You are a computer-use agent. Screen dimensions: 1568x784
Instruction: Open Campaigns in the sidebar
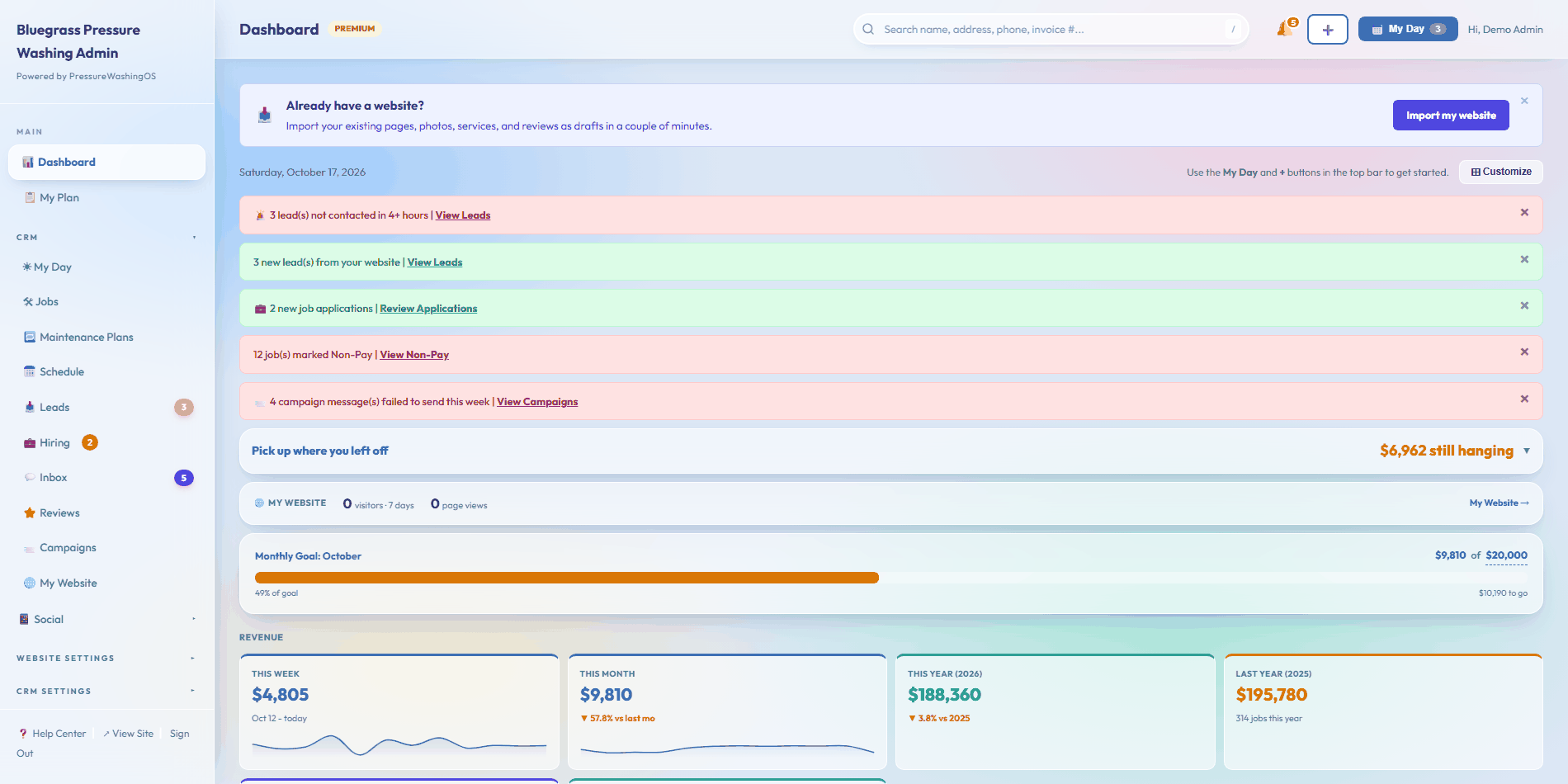click(106, 548)
